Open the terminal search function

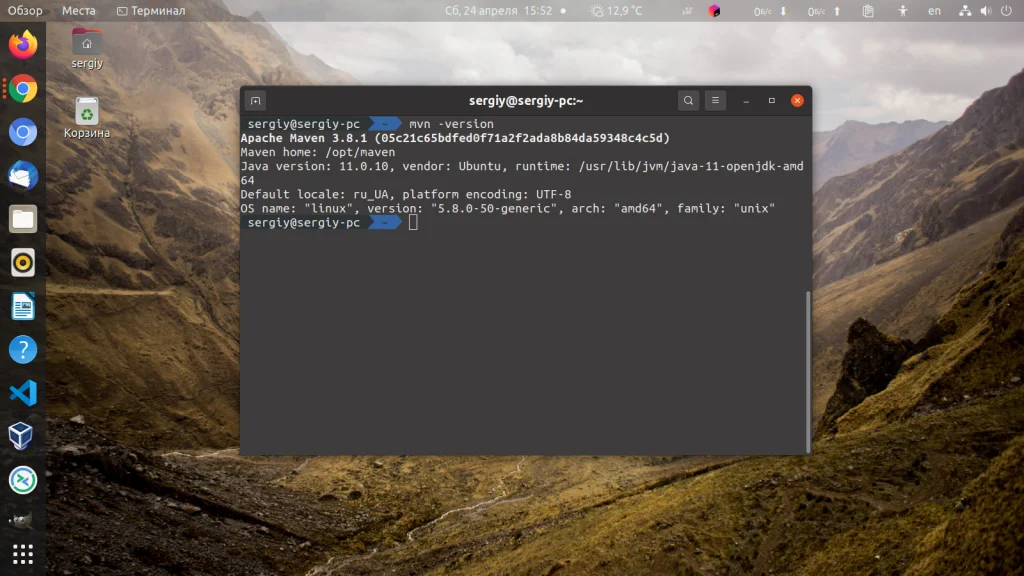coord(689,100)
